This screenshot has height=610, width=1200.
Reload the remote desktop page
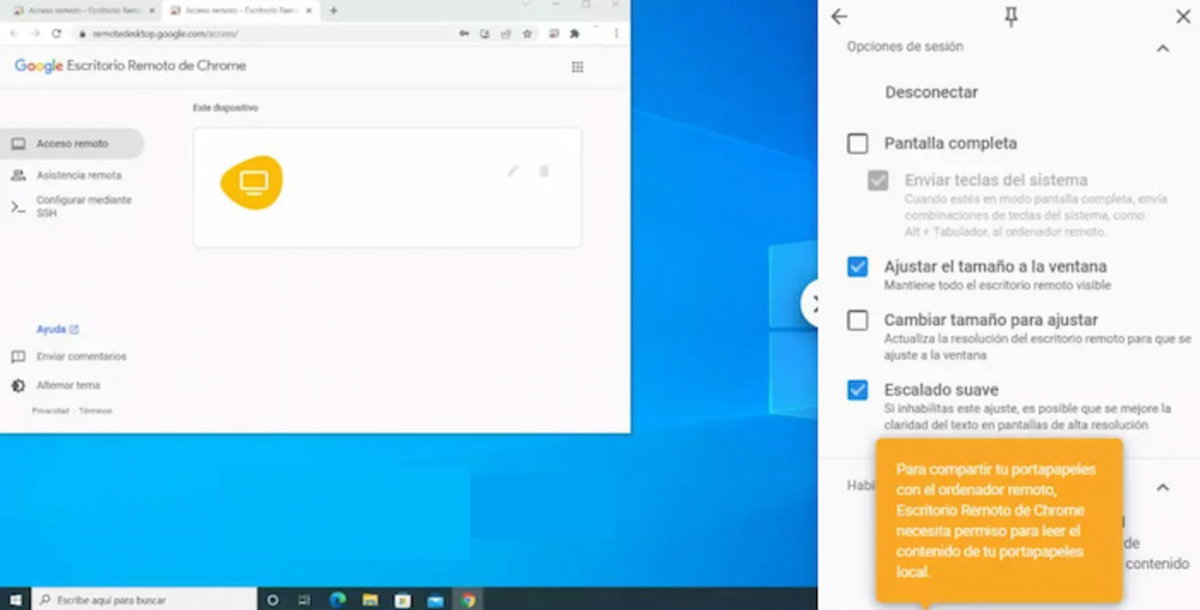point(56,33)
